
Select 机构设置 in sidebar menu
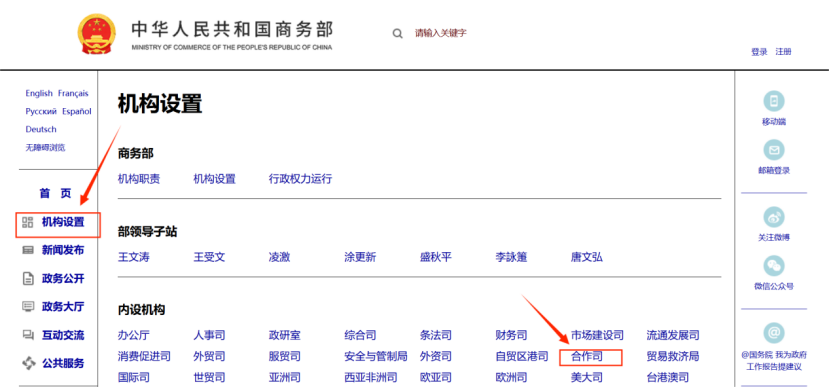(x=63, y=222)
